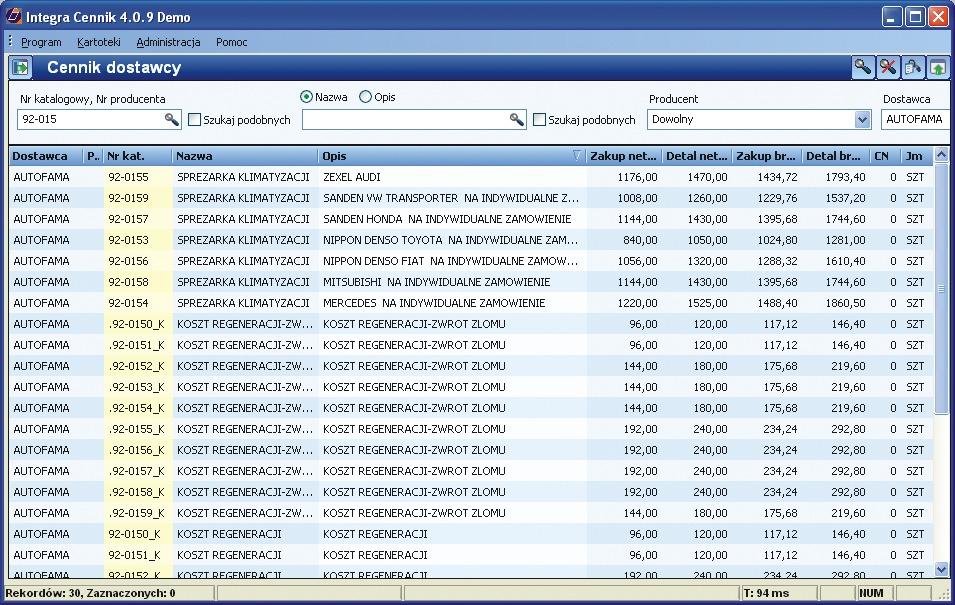The height and width of the screenshot is (605, 955).
Task: Sort by the Nr kat. column header
Action: [x=138, y=156]
